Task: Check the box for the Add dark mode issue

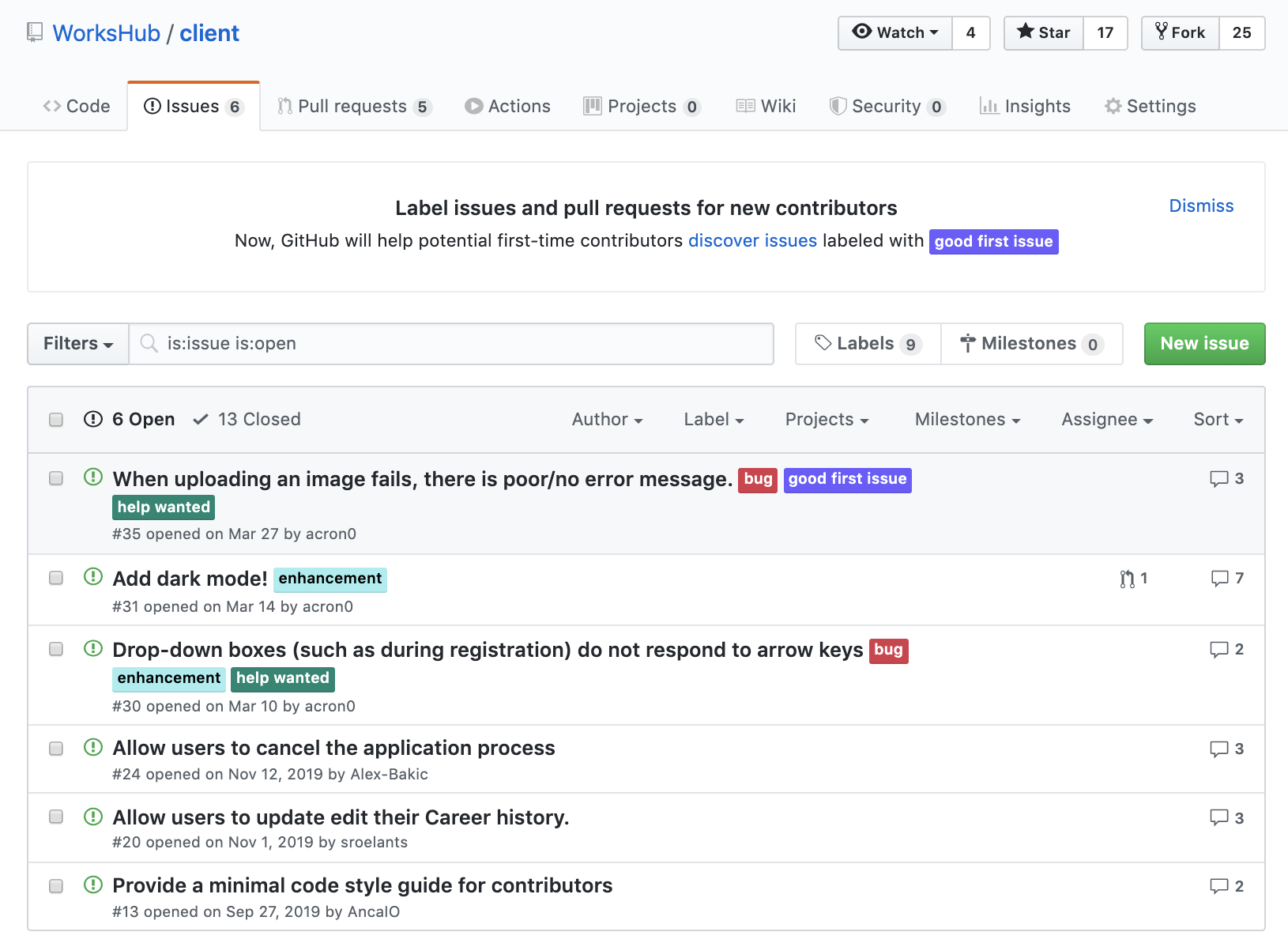Action: point(56,578)
